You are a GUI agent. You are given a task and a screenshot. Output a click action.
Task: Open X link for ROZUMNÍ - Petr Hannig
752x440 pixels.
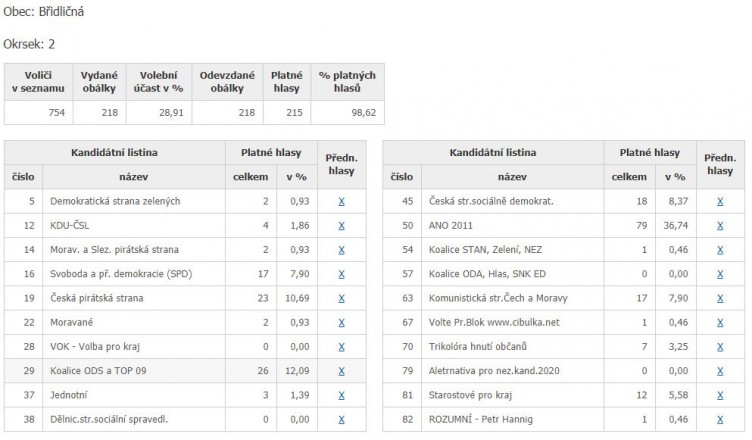720,419
